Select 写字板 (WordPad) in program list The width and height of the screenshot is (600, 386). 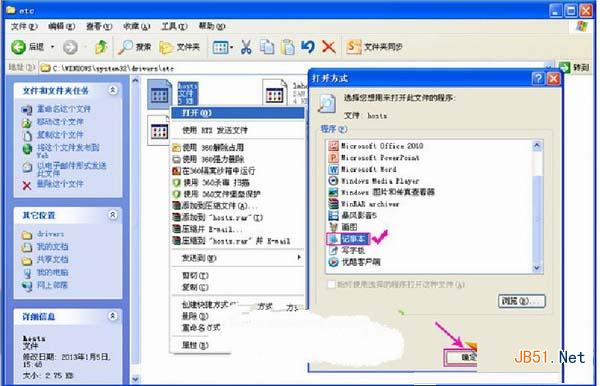click(x=347, y=251)
